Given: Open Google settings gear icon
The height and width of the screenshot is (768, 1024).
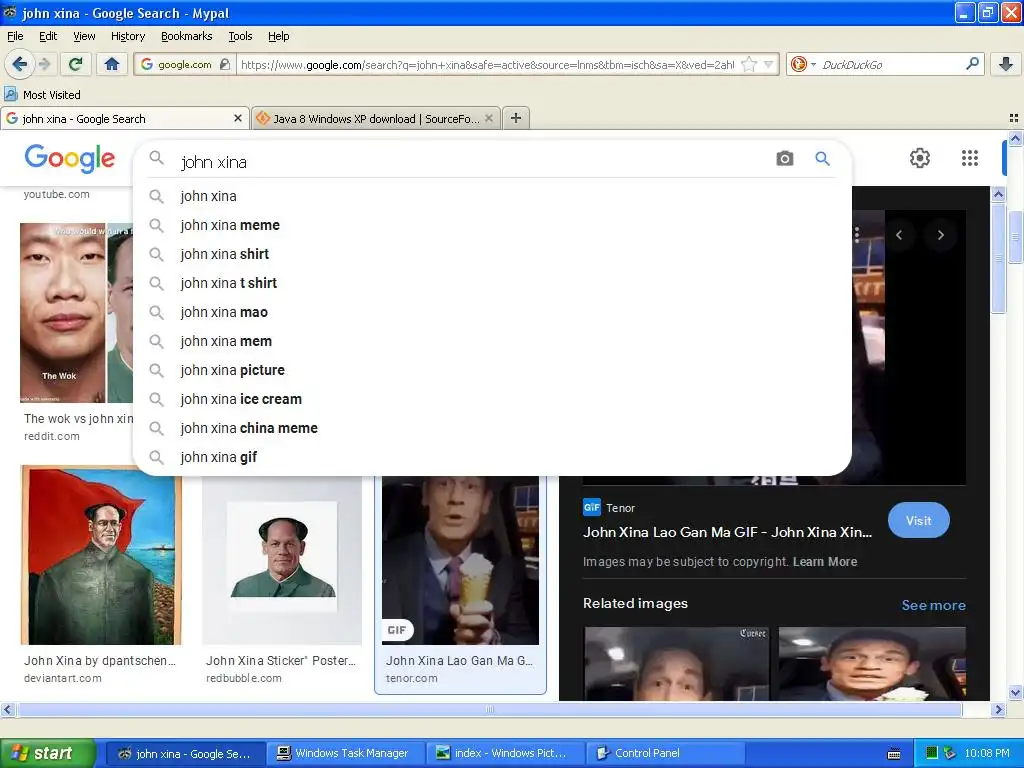Looking at the screenshot, I should (x=920, y=158).
